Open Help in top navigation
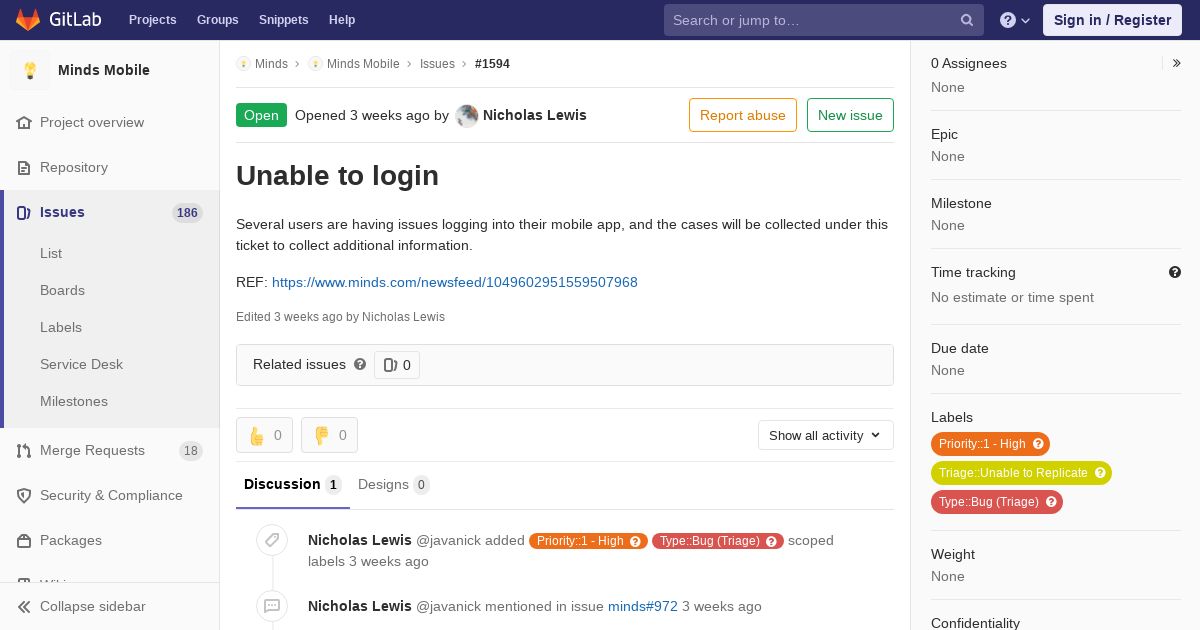This screenshot has height=630, width=1200. pos(342,20)
